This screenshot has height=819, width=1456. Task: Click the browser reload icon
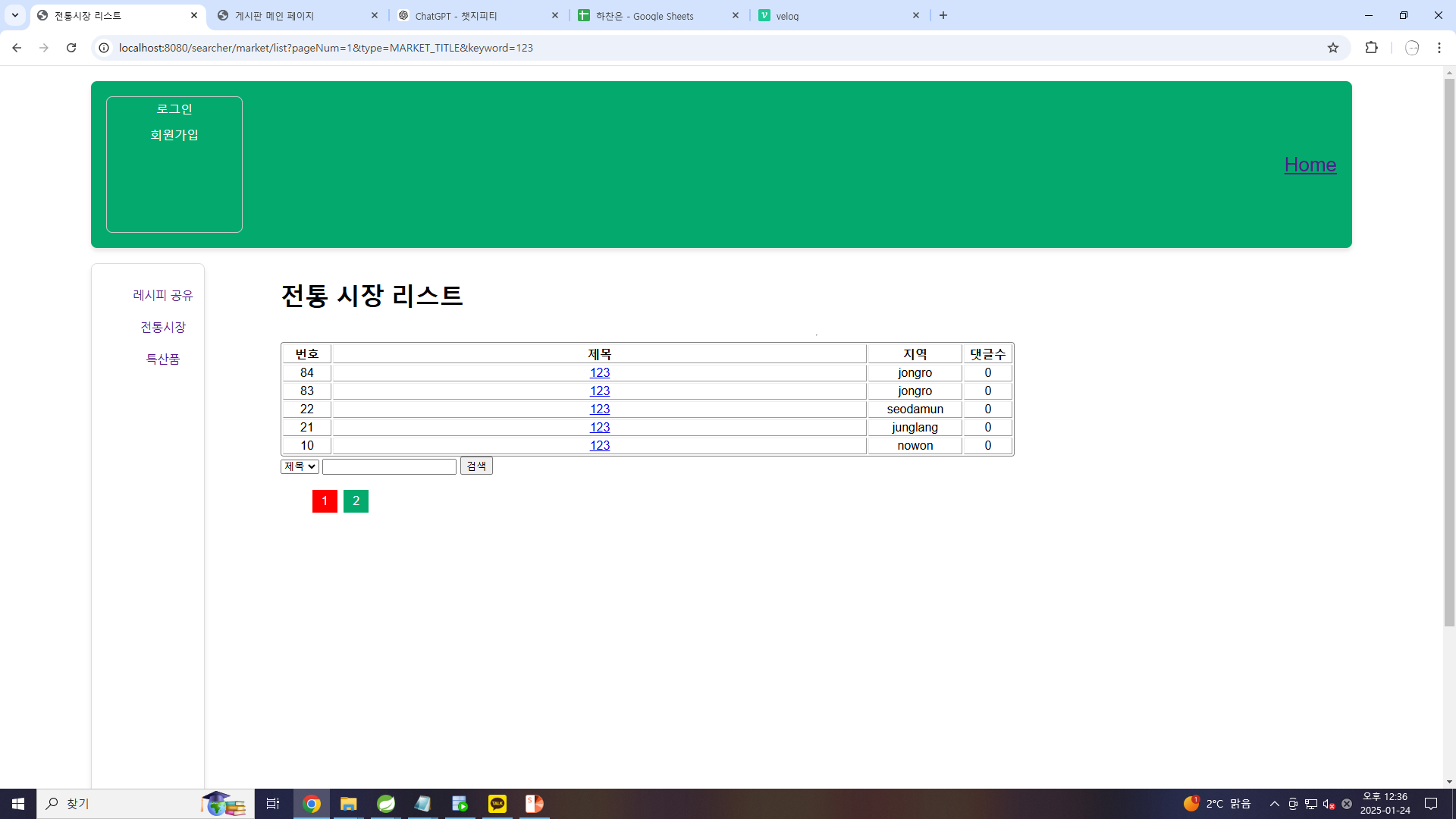coord(71,48)
